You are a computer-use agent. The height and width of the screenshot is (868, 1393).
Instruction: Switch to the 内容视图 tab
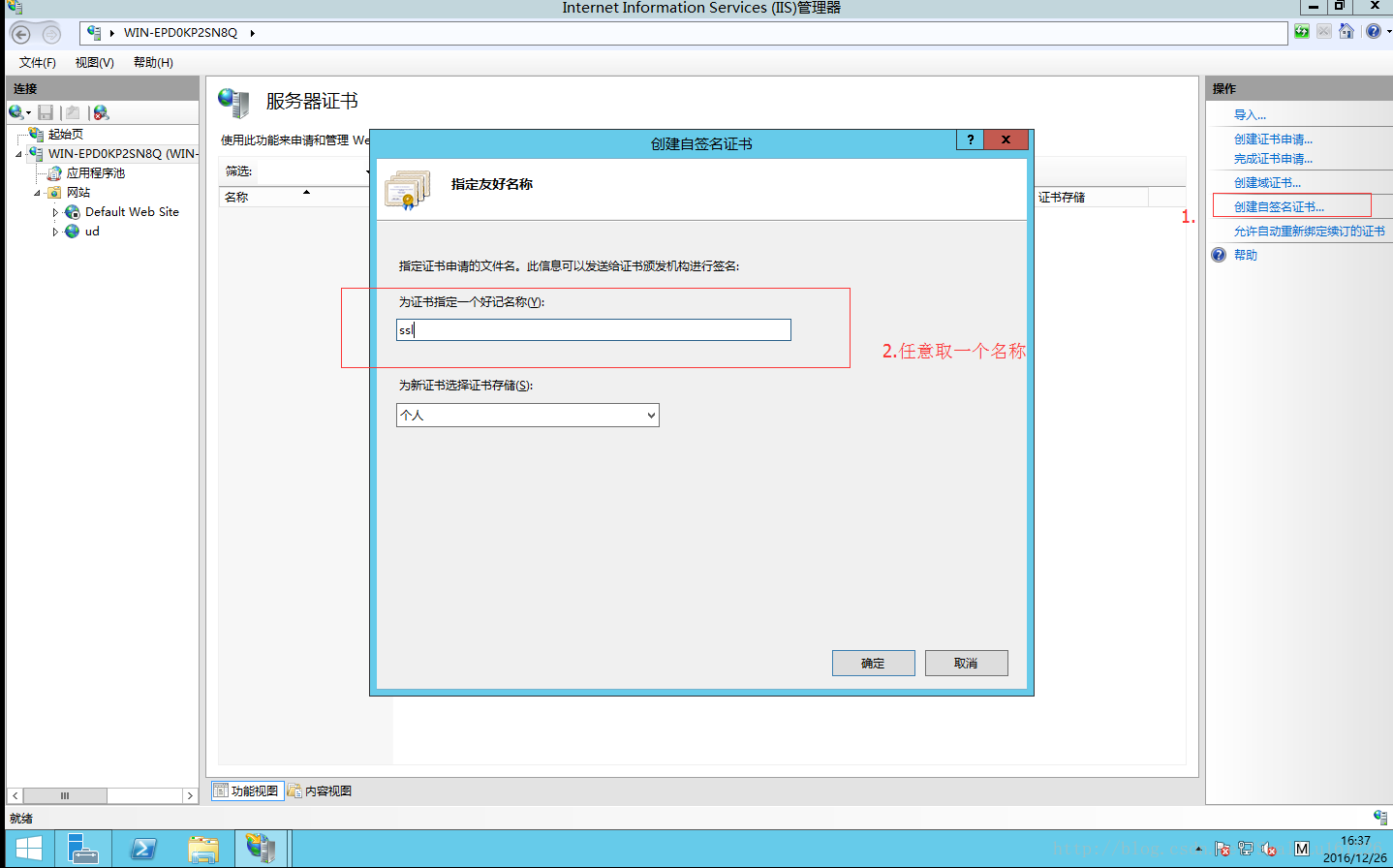coord(321,791)
